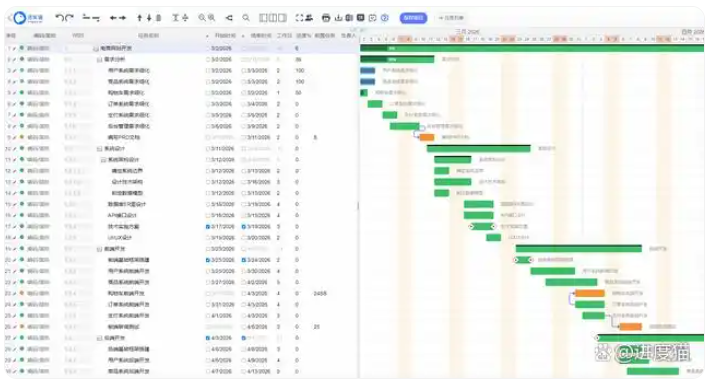
Task: Click the yellow status dot on row 9
Action: (x=21, y=137)
